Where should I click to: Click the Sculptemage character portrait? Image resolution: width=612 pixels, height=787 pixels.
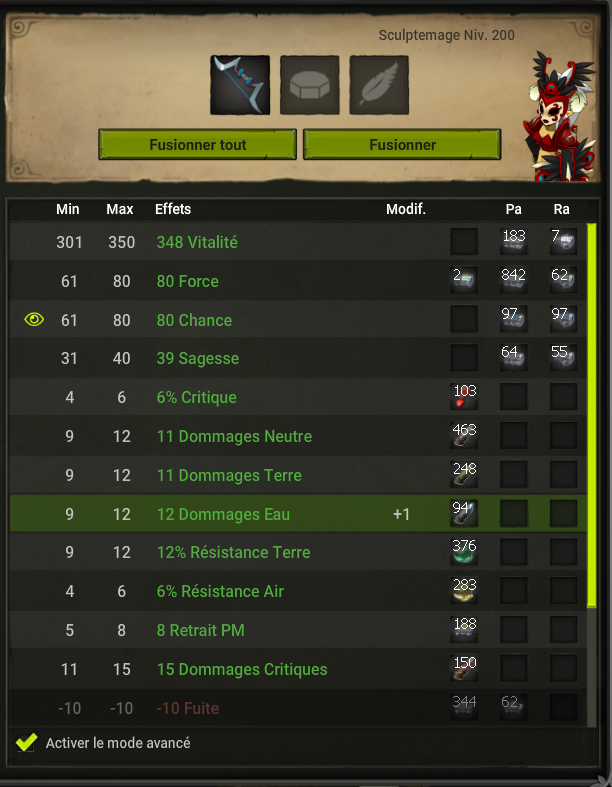(x=560, y=115)
